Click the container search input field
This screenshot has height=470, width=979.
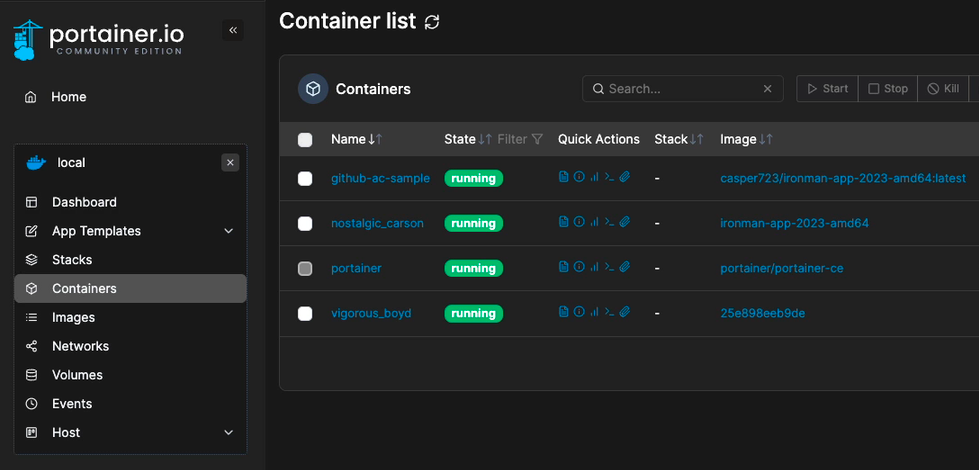680,89
